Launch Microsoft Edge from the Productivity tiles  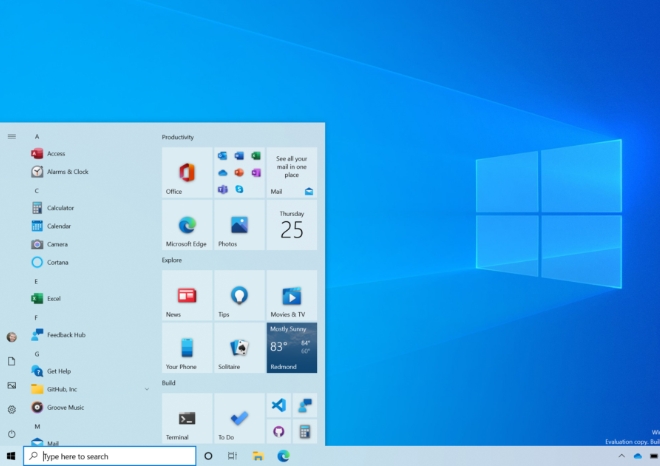click(187, 225)
